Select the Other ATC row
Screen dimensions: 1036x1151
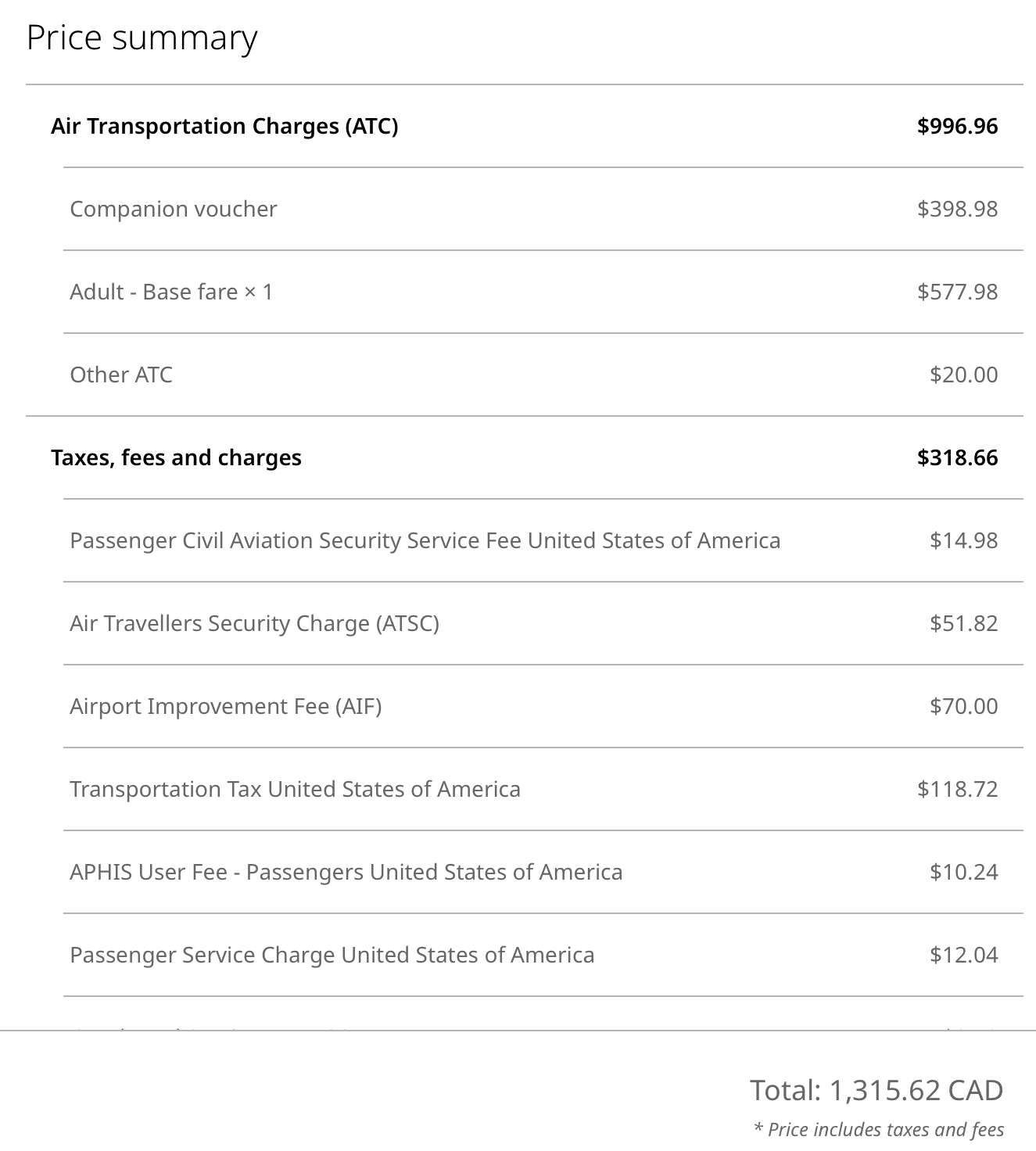click(x=121, y=375)
